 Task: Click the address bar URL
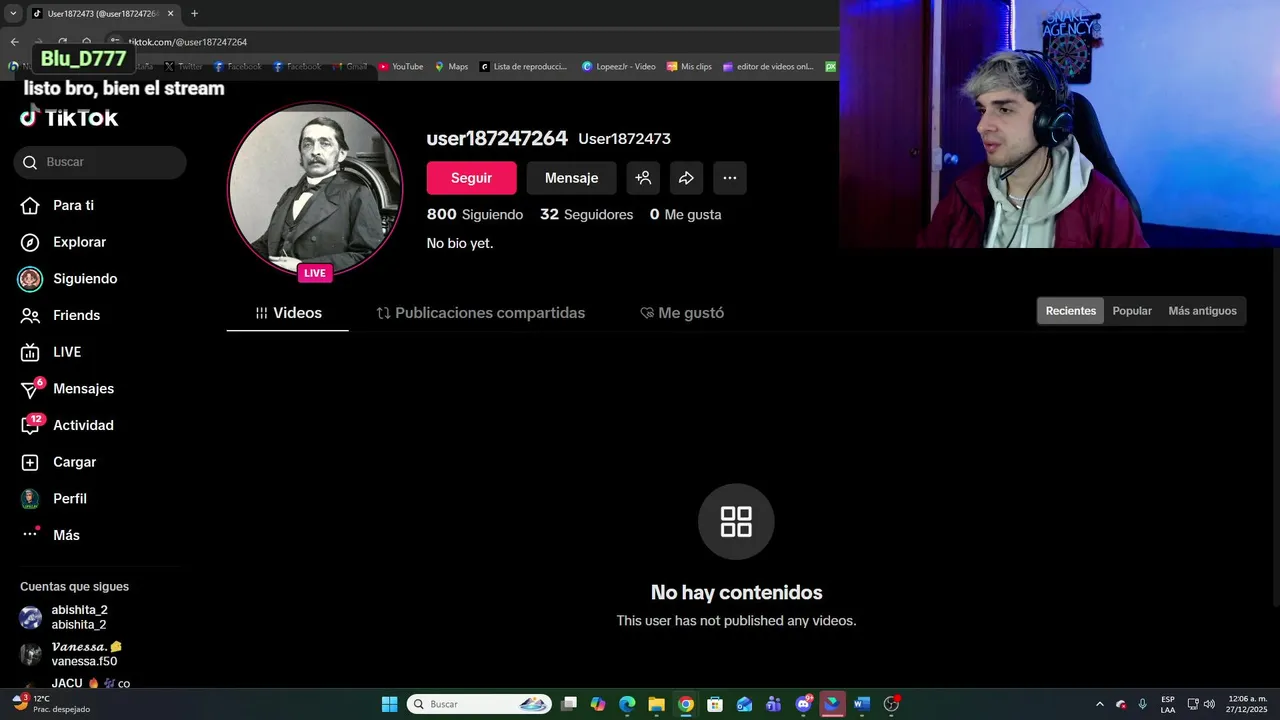188,42
